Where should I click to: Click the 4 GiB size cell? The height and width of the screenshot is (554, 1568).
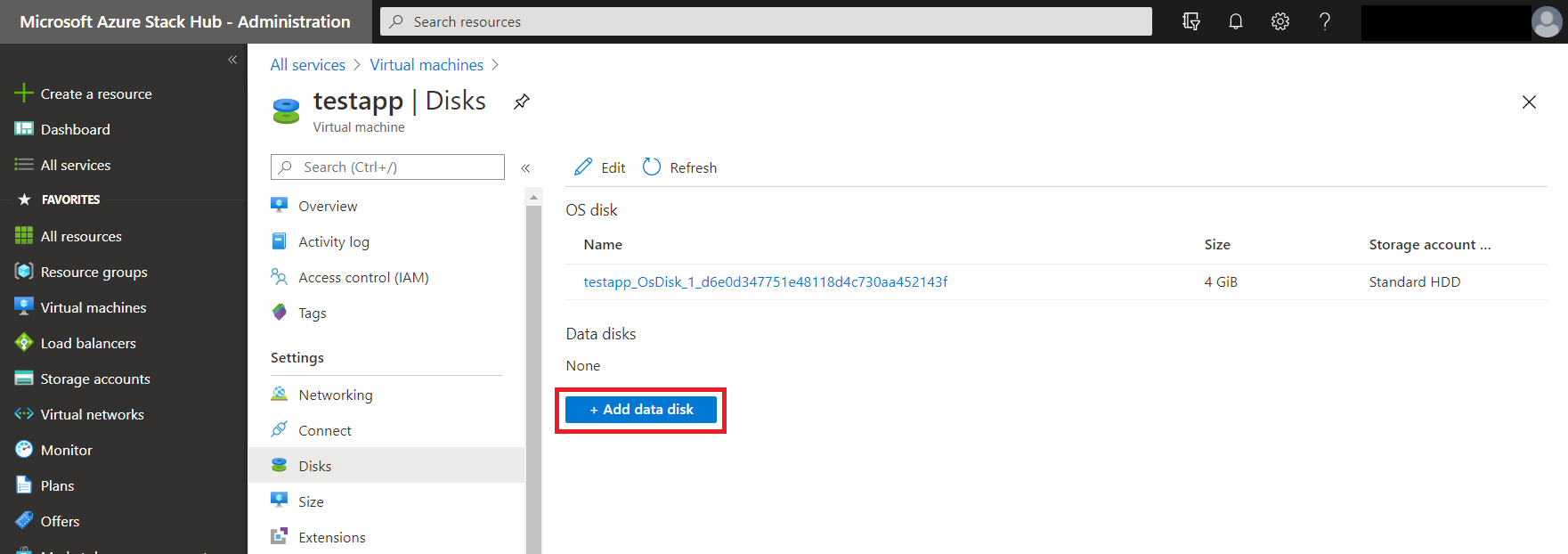1221,281
